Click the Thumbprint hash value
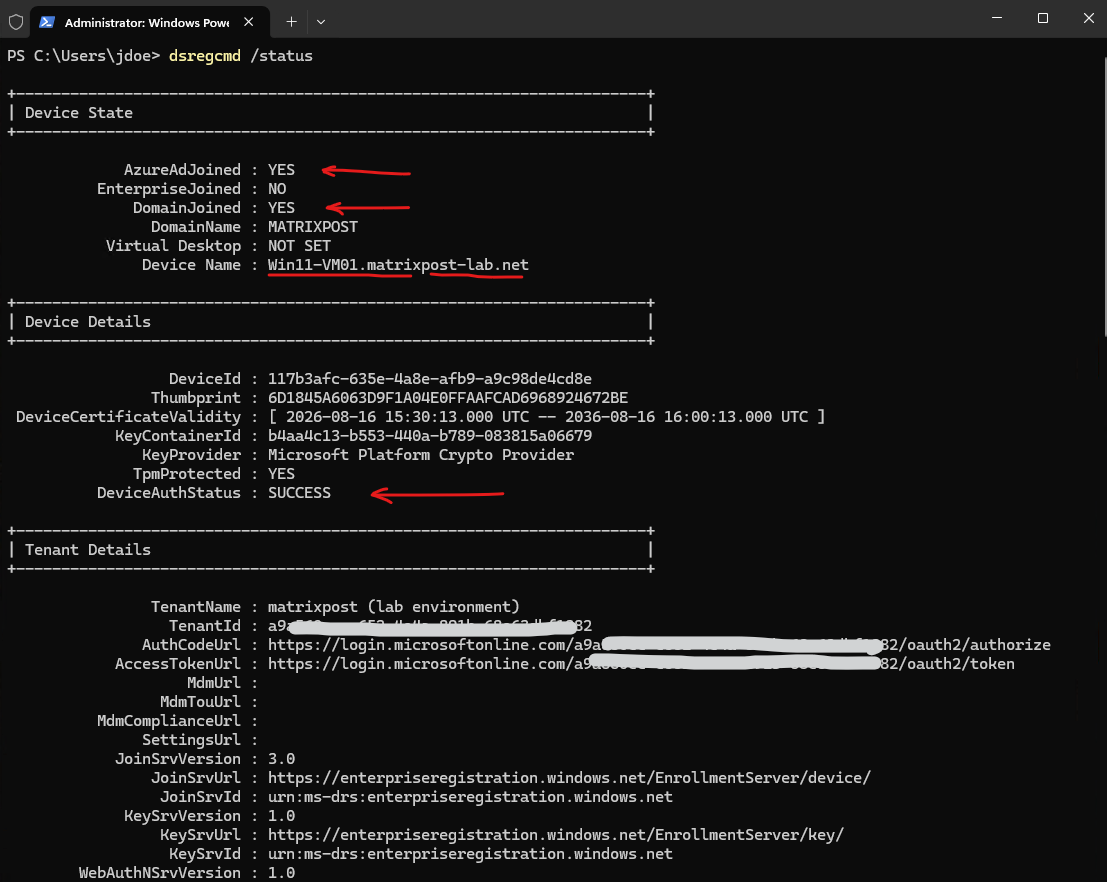 [x=448, y=398]
